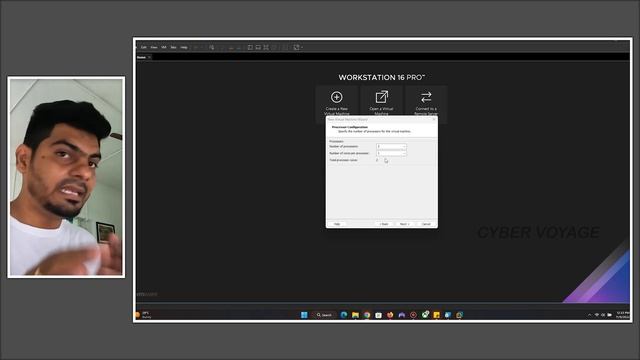Click the battery tray icon
Image resolution: width=640 pixels, height=360 pixels.
(609, 315)
